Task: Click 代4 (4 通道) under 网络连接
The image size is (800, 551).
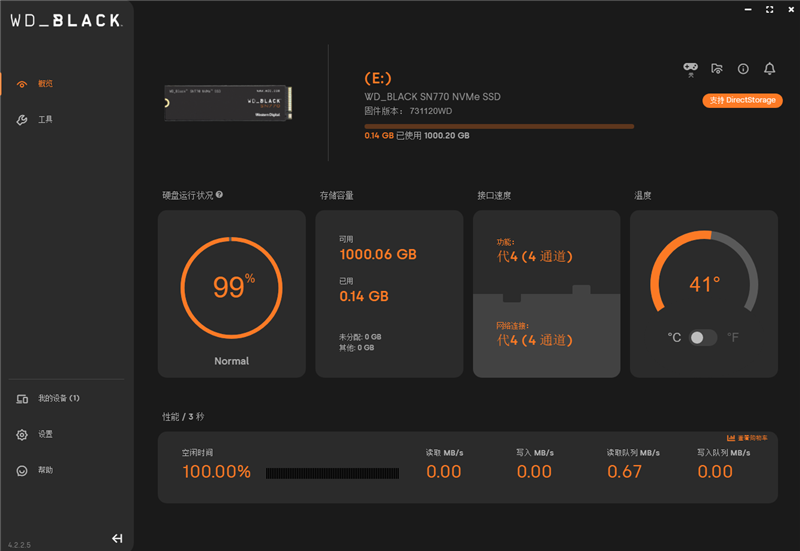Action: click(x=535, y=340)
